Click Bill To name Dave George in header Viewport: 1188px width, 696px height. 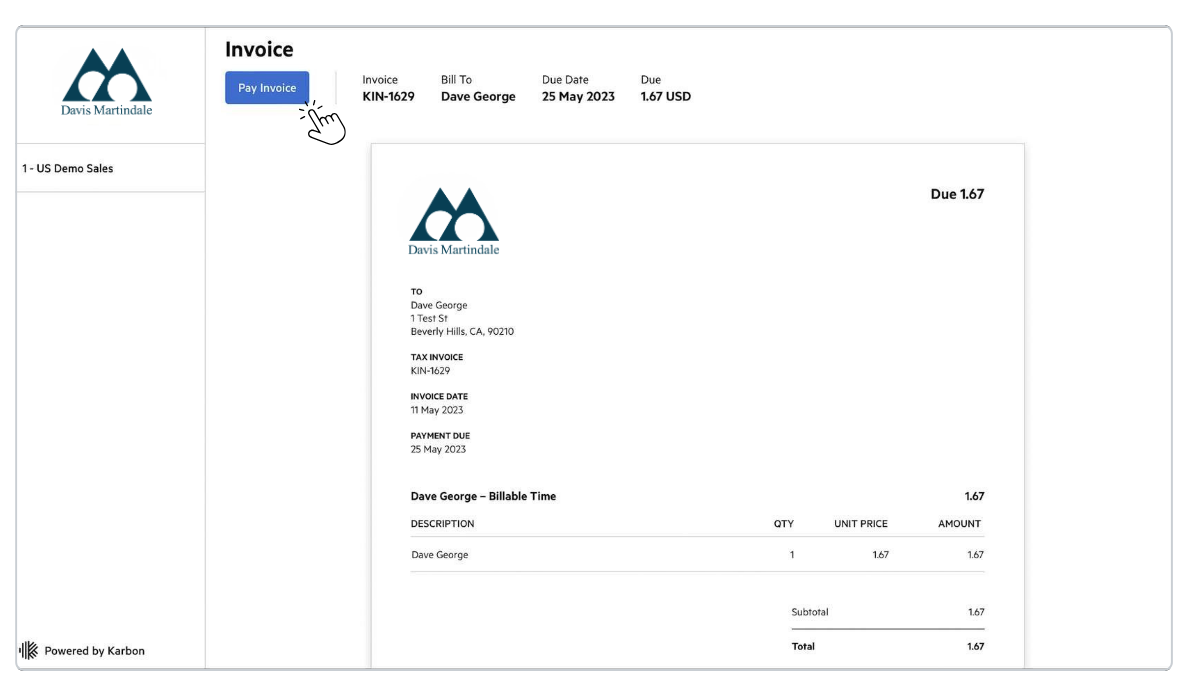[x=478, y=96]
